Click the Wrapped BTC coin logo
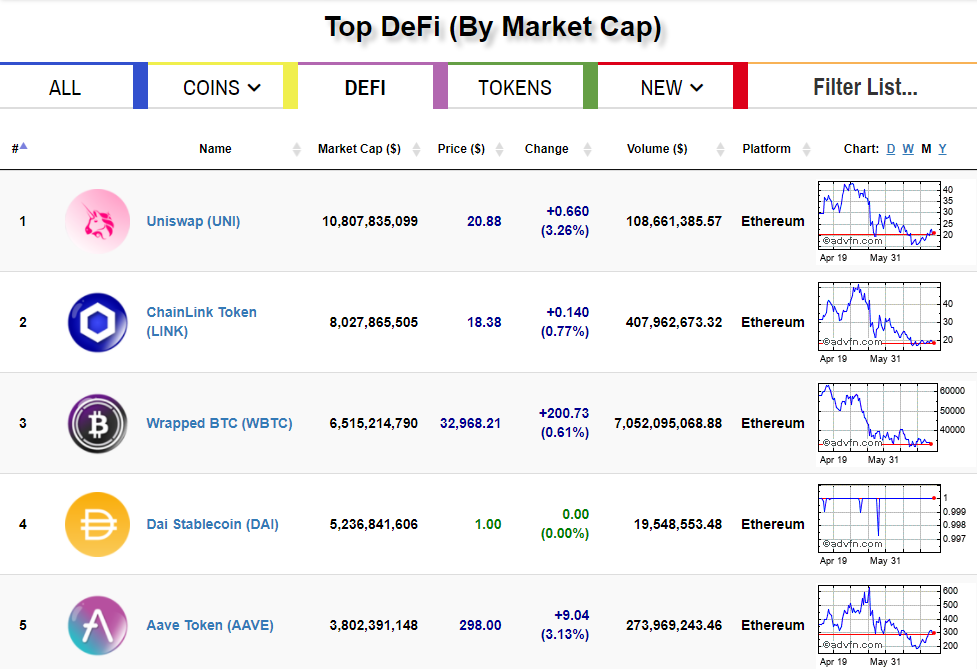 pos(97,424)
